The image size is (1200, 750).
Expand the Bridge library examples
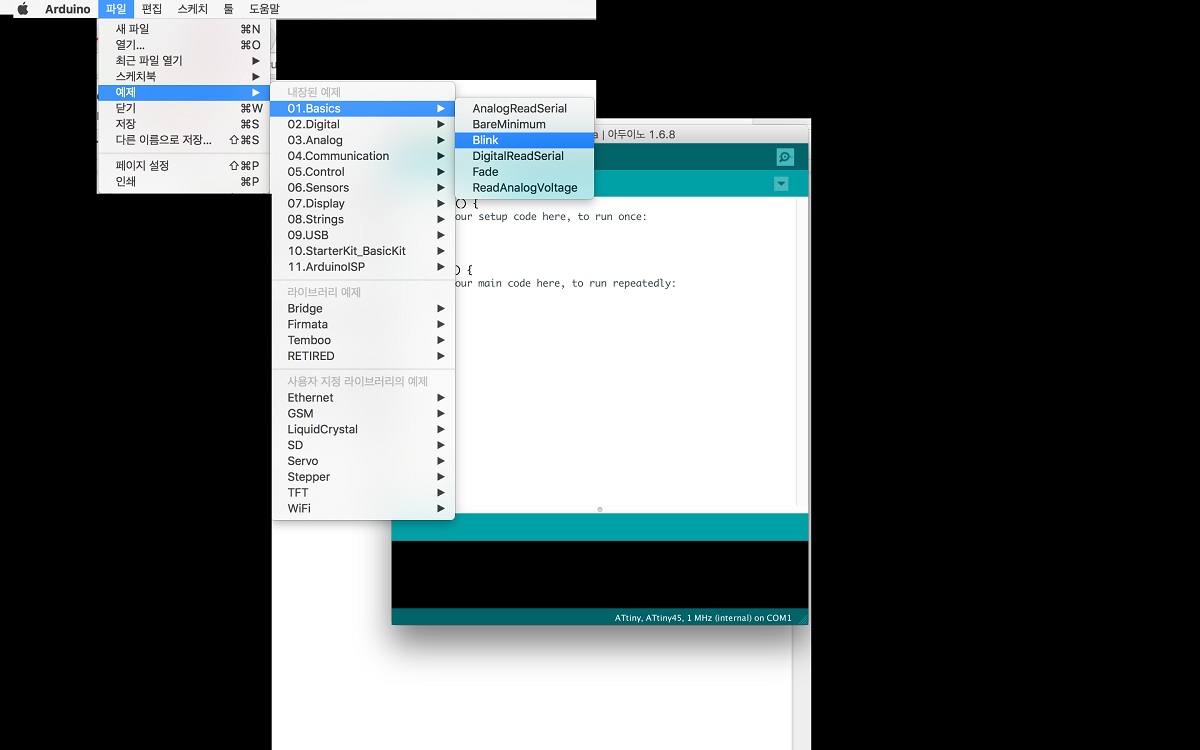(x=363, y=309)
